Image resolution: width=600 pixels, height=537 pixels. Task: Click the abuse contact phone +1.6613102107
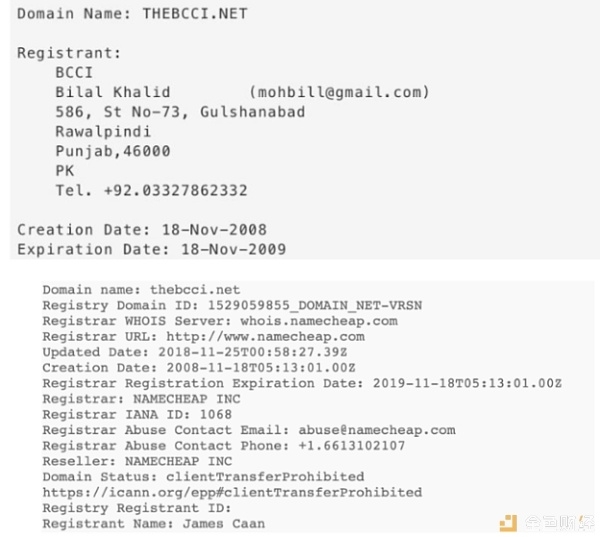coord(352,446)
